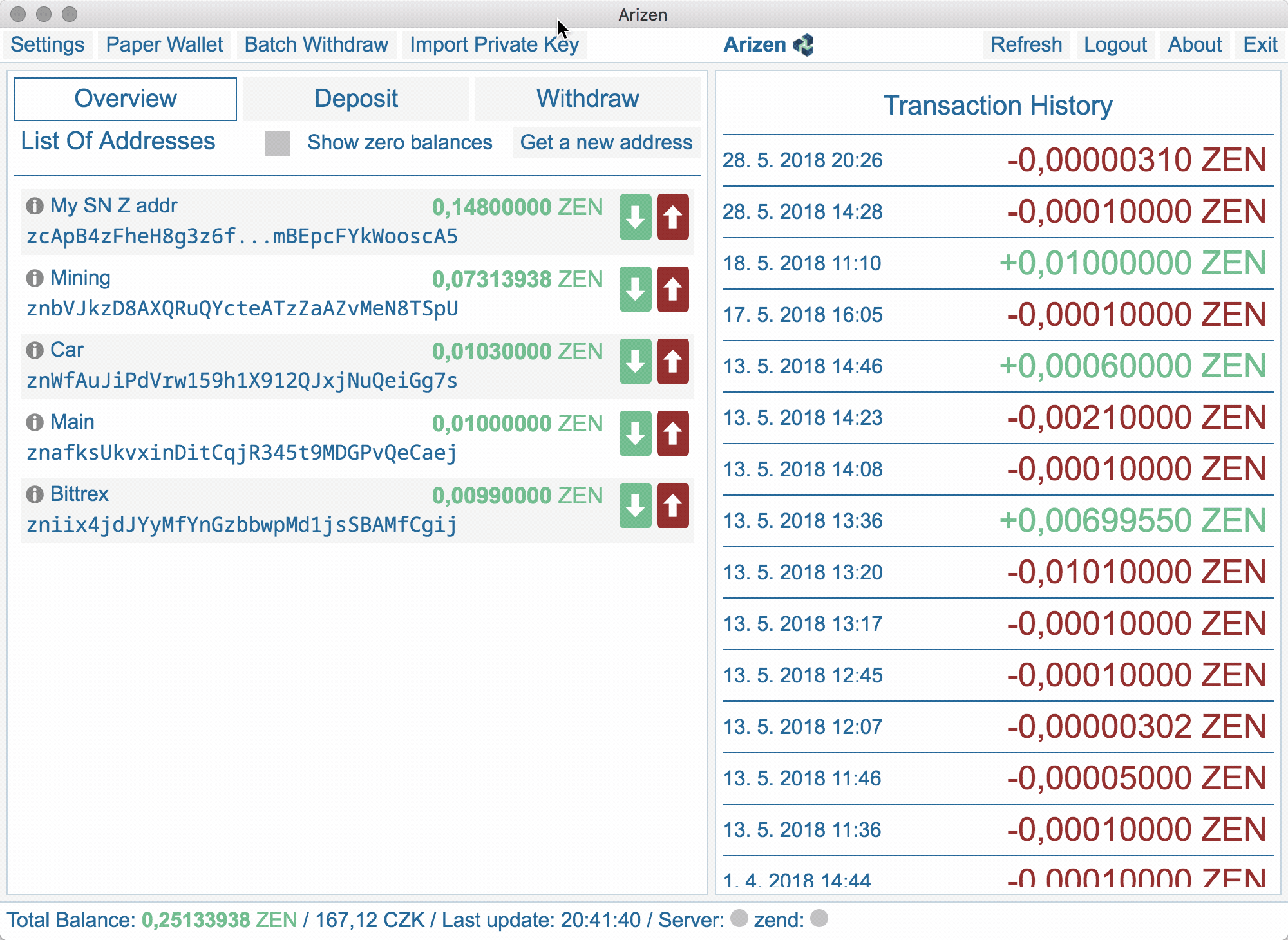Image resolution: width=1288 pixels, height=940 pixels.
Task: Select address znWfAuJiPdVrw159h1X912QJxjNuQeiGg7s
Action: pos(242,381)
